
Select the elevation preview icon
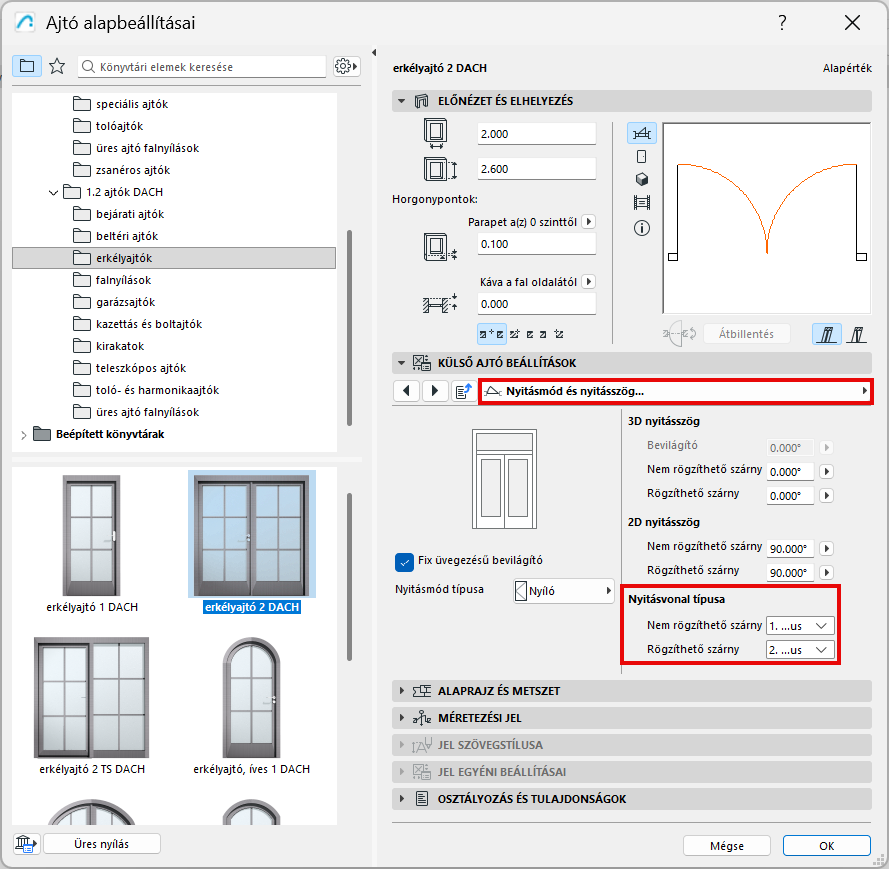pyautogui.click(x=642, y=156)
